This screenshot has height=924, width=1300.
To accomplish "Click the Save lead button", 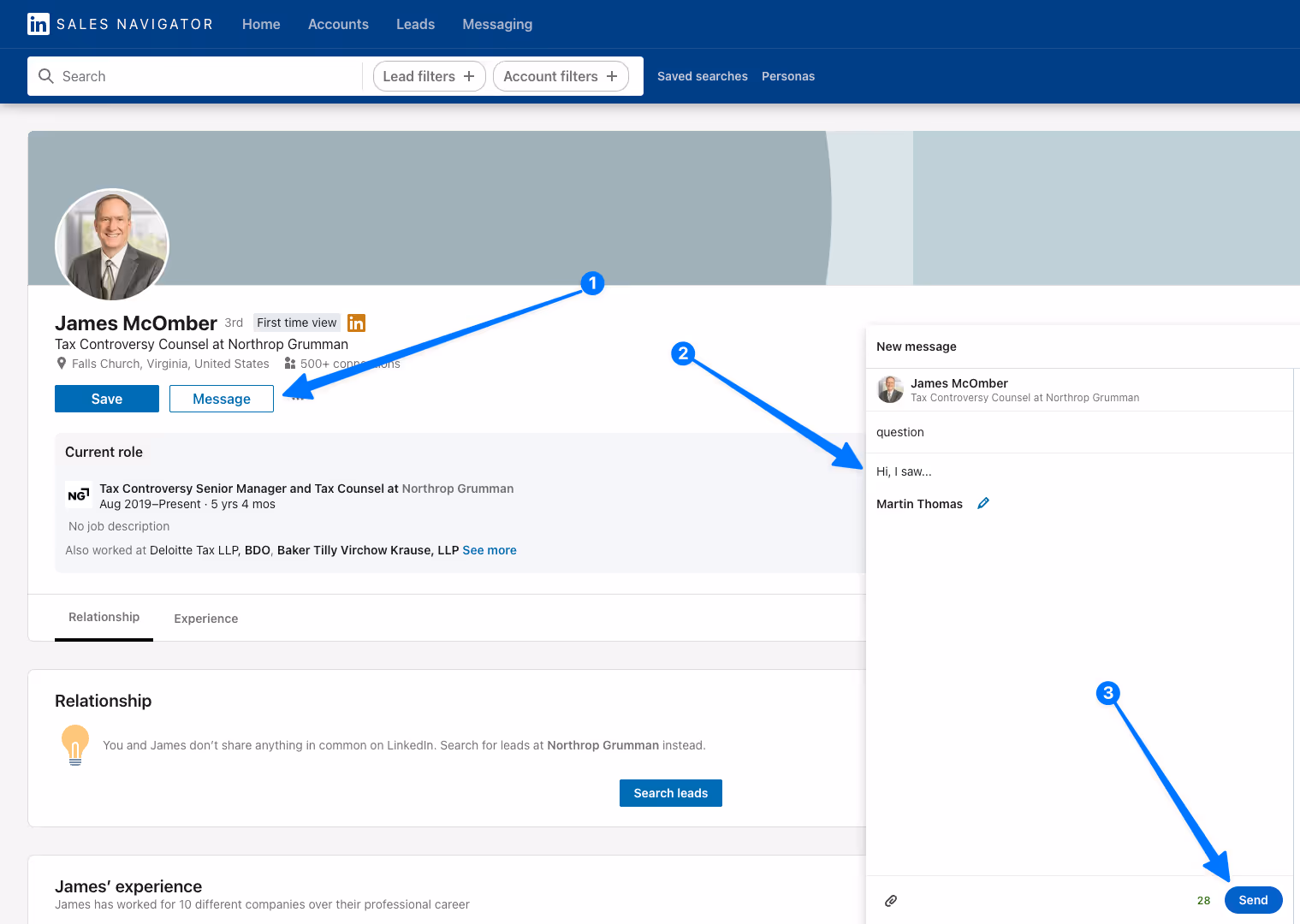I will coord(107,399).
